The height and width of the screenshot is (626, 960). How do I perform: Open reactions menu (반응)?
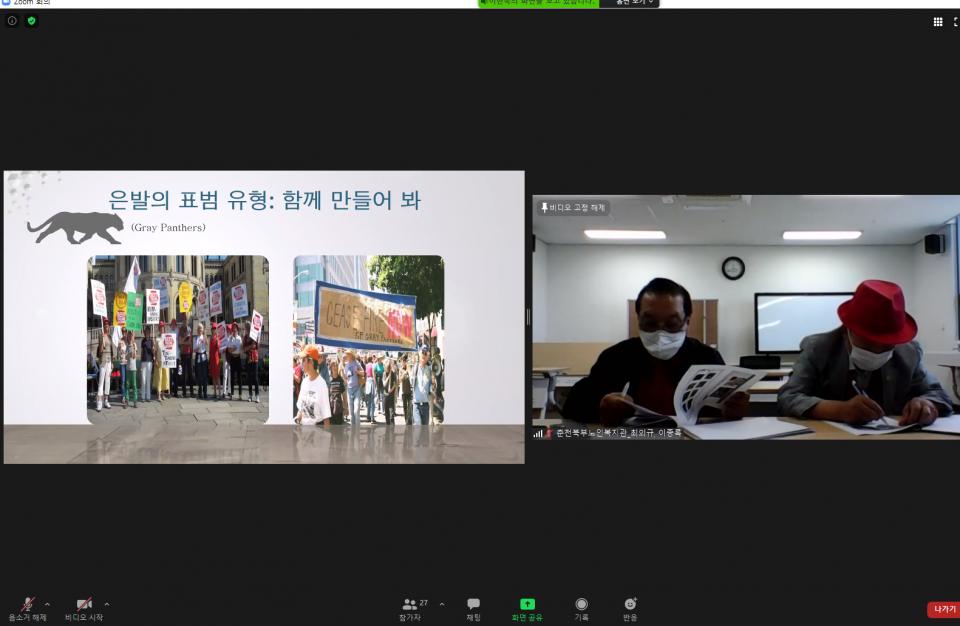tap(630, 609)
